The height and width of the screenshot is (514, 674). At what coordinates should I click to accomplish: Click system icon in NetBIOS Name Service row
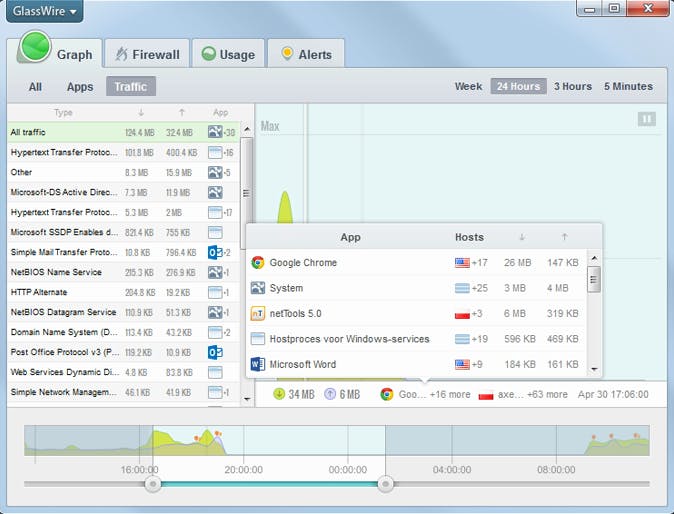215,272
